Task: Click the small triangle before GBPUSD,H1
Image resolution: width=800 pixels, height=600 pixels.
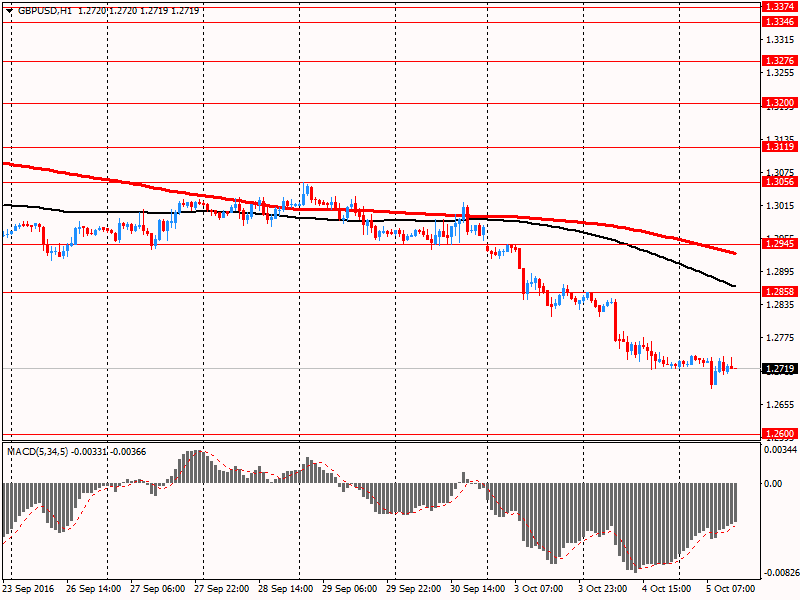Action: pyautogui.click(x=9, y=11)
